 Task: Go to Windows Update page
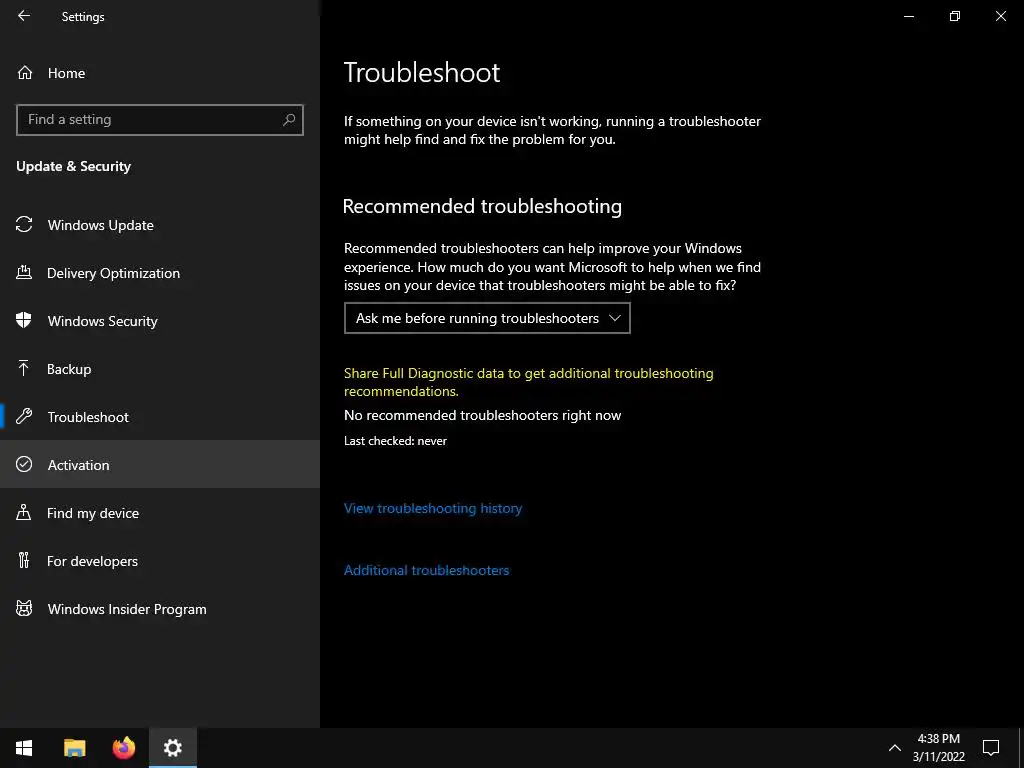pos(160,225)
